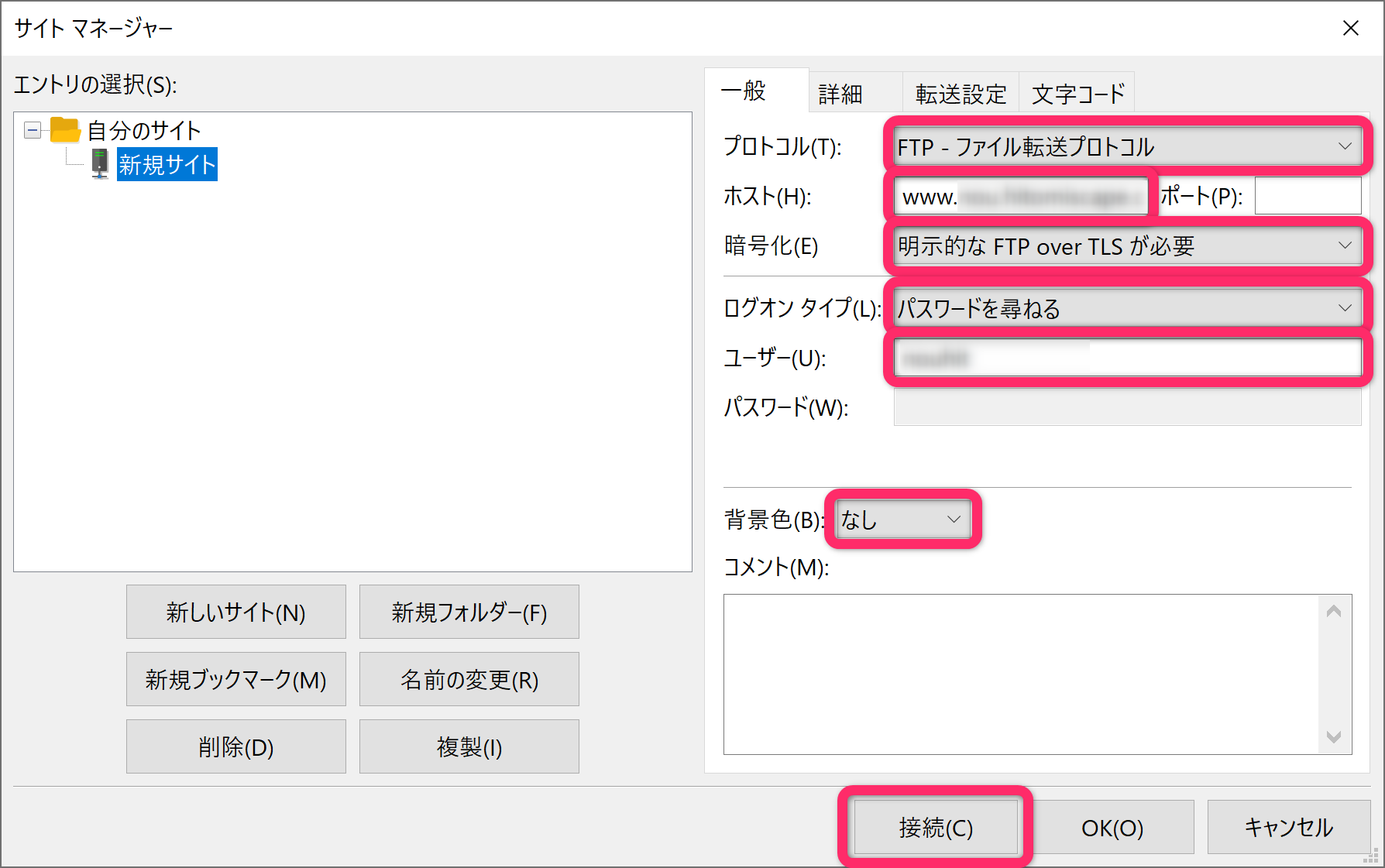This screenshot has height=868, width=1385.
Task: Switch to the 文字コード tab
Action: coord(1077,92)
